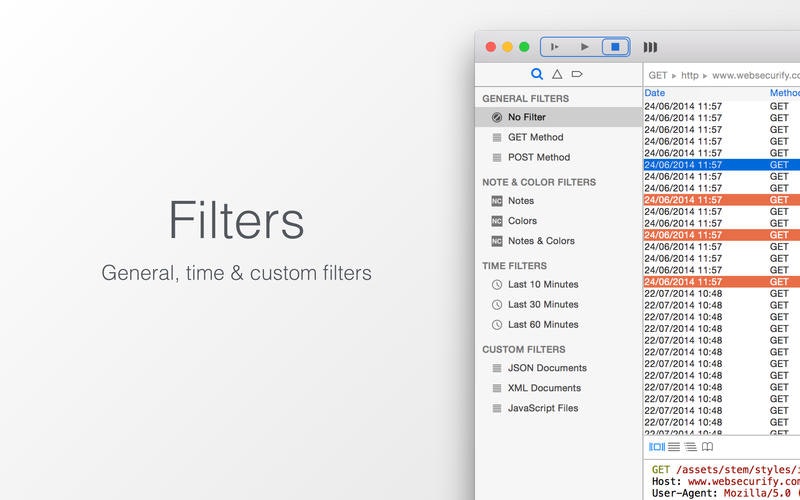Click the JSON Documents list icon
Viewport: 800px width, 500px height.
click(x=496, y=368)
